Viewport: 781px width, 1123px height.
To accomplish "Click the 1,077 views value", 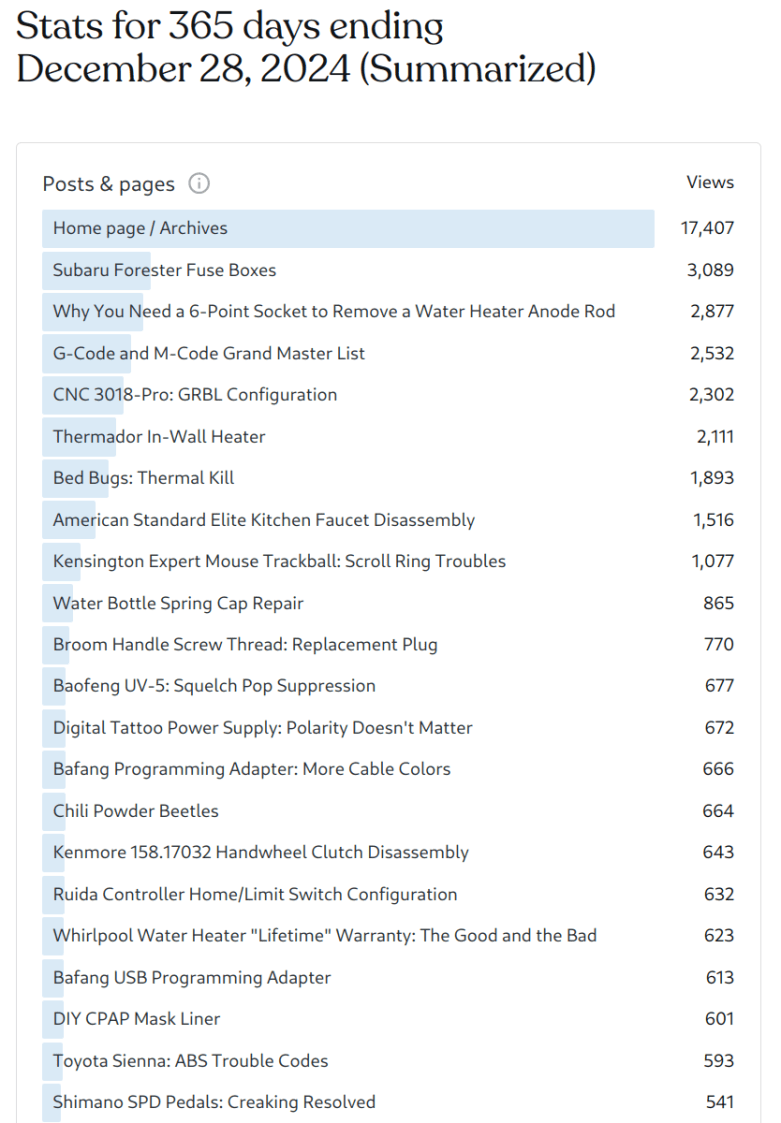I will [713, 562].
